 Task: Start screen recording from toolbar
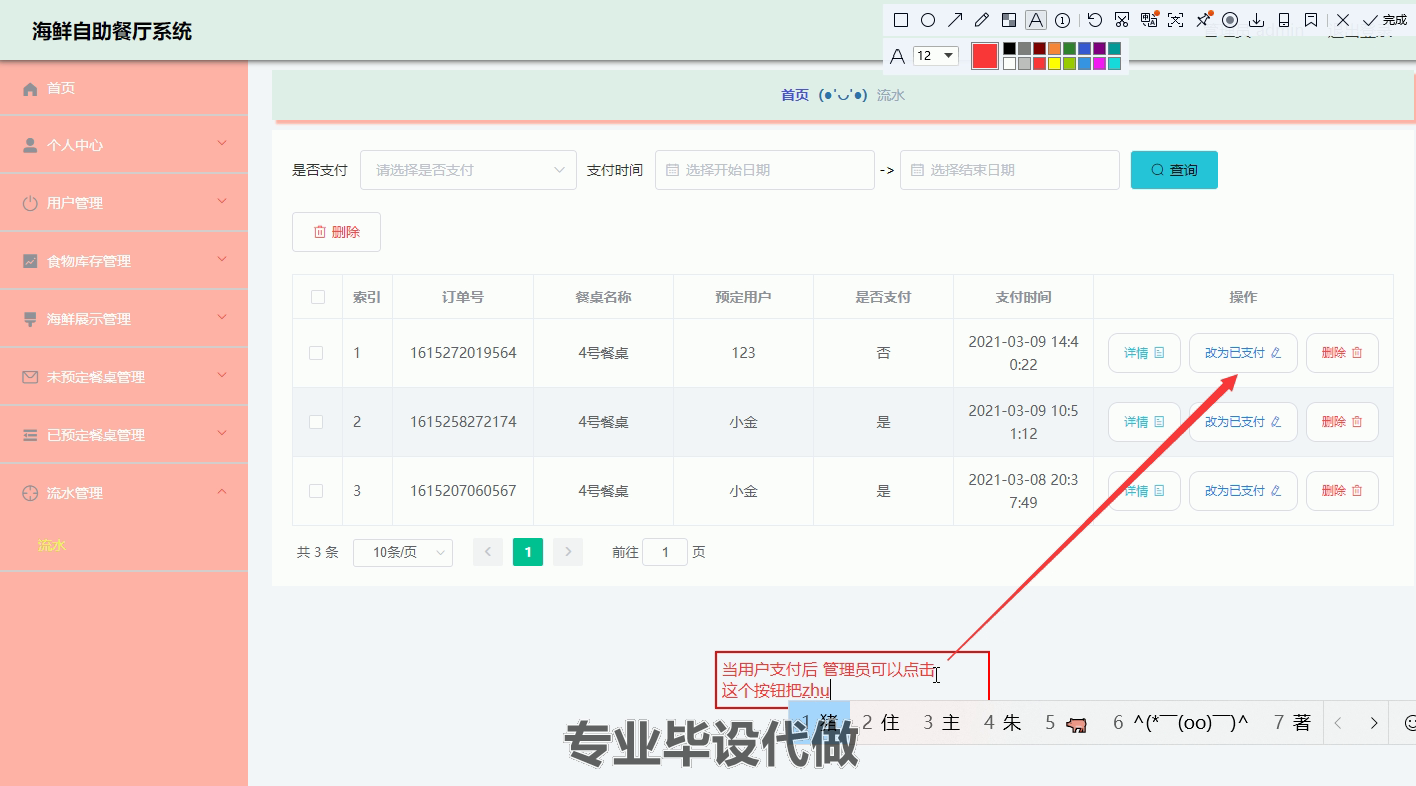(x=1230, y=20)
